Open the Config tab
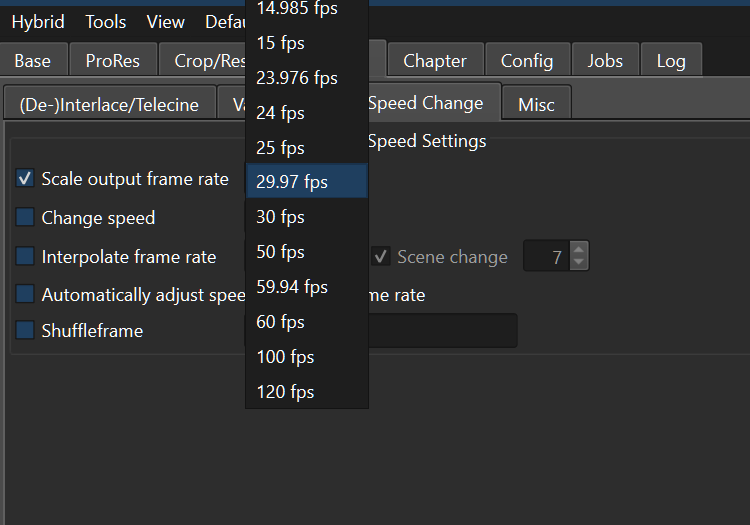The image size is (750, 525). click(x=527, y=61)
